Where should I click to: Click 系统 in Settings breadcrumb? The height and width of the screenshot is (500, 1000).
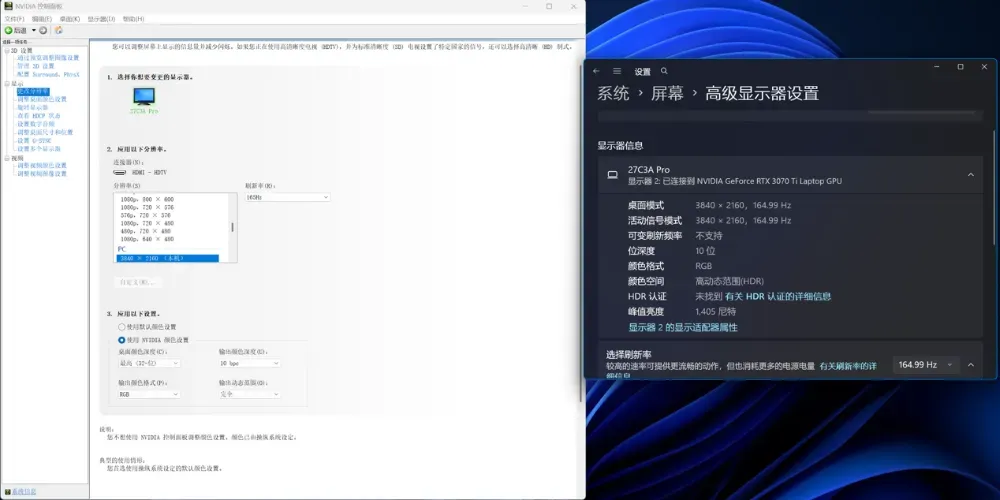tap(613, 93)
